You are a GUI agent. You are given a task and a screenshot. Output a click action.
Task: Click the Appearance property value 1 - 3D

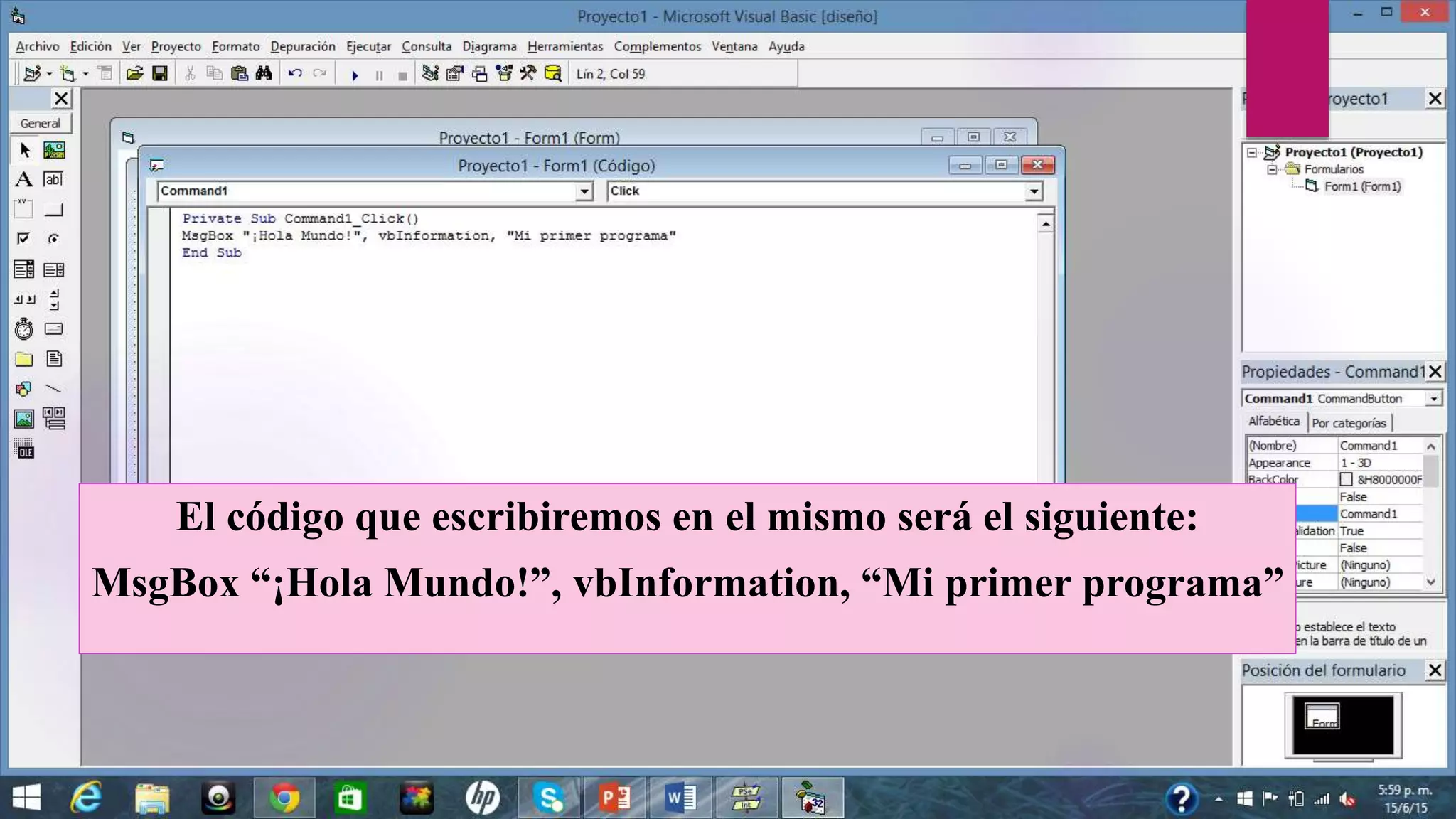(1381, 463)
